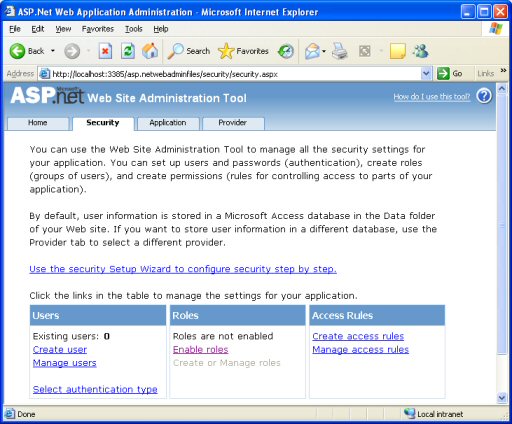Screen dimensions: 512x424
Task: Click the Edit document toolbar icon
Action: 365,51
